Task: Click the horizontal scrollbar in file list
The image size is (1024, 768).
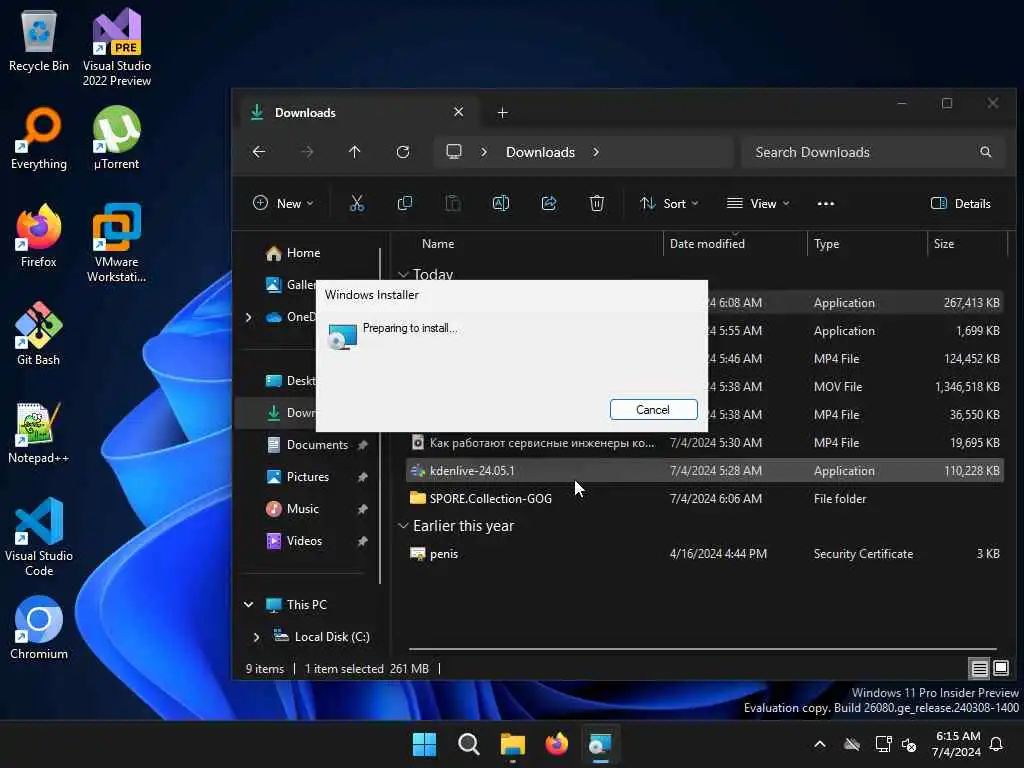Action: click(x=703, y=649)
